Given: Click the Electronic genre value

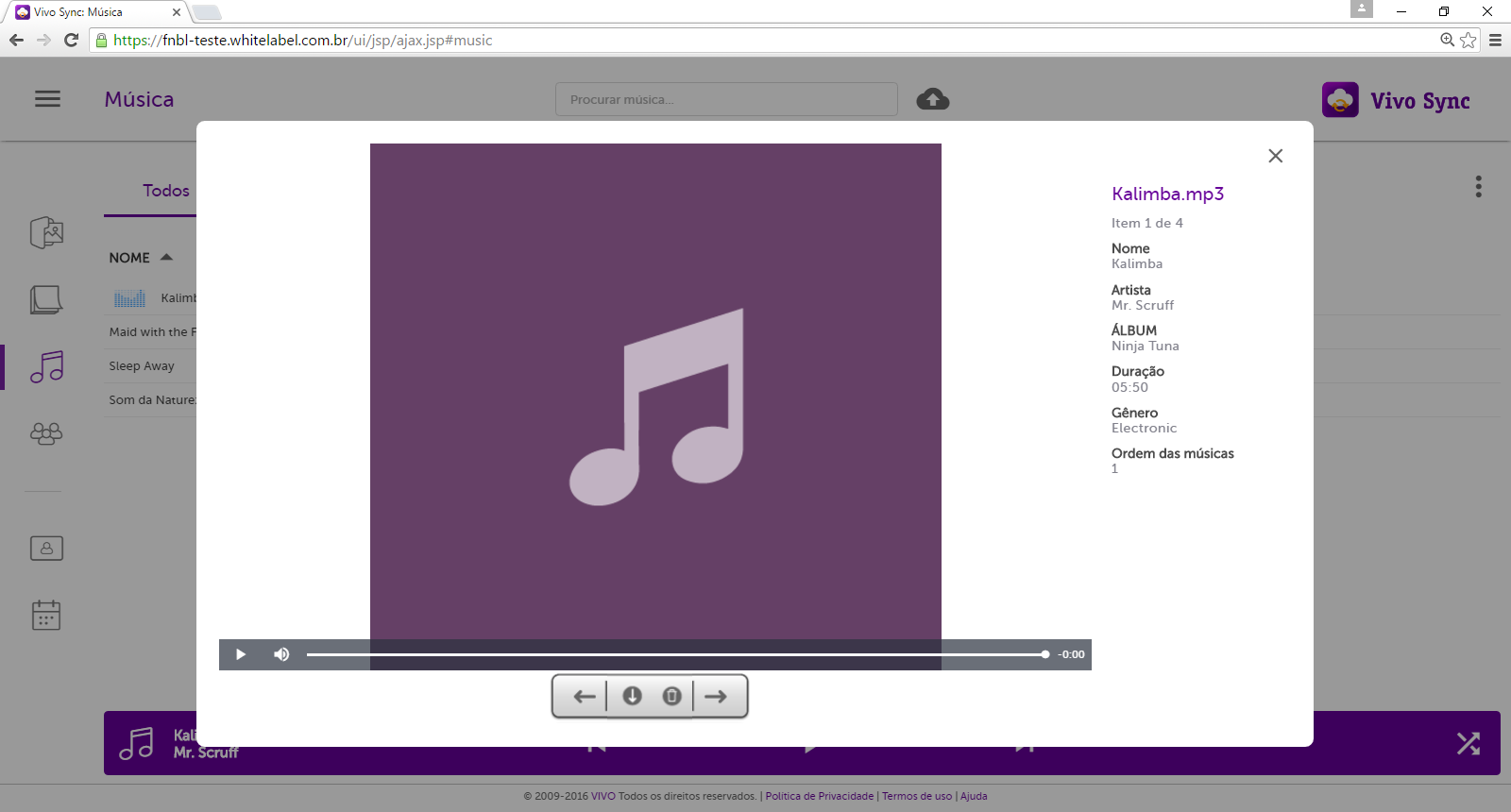Looking at the screenshot, I should click(x=1144, y=428).
